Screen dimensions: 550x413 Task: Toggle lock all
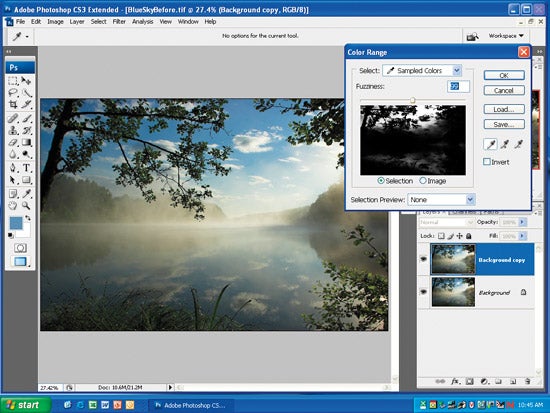tap(468, 236)
